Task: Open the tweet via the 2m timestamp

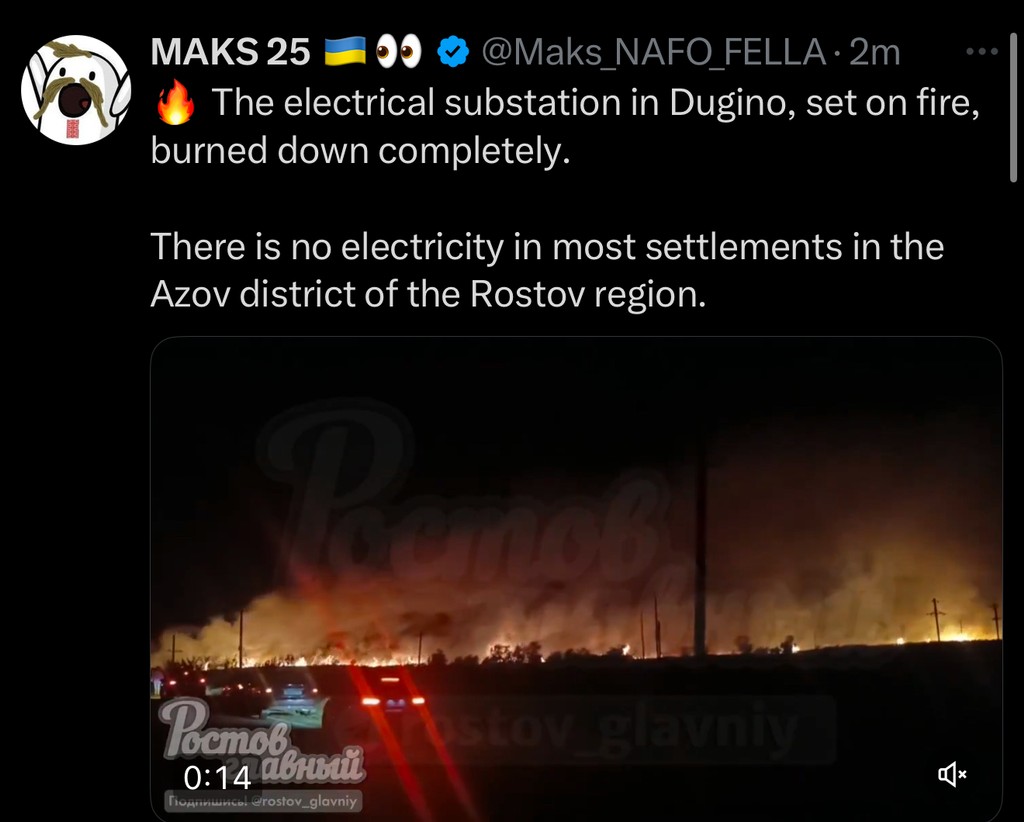Action: pyautogui.click(x=874, y=52)
